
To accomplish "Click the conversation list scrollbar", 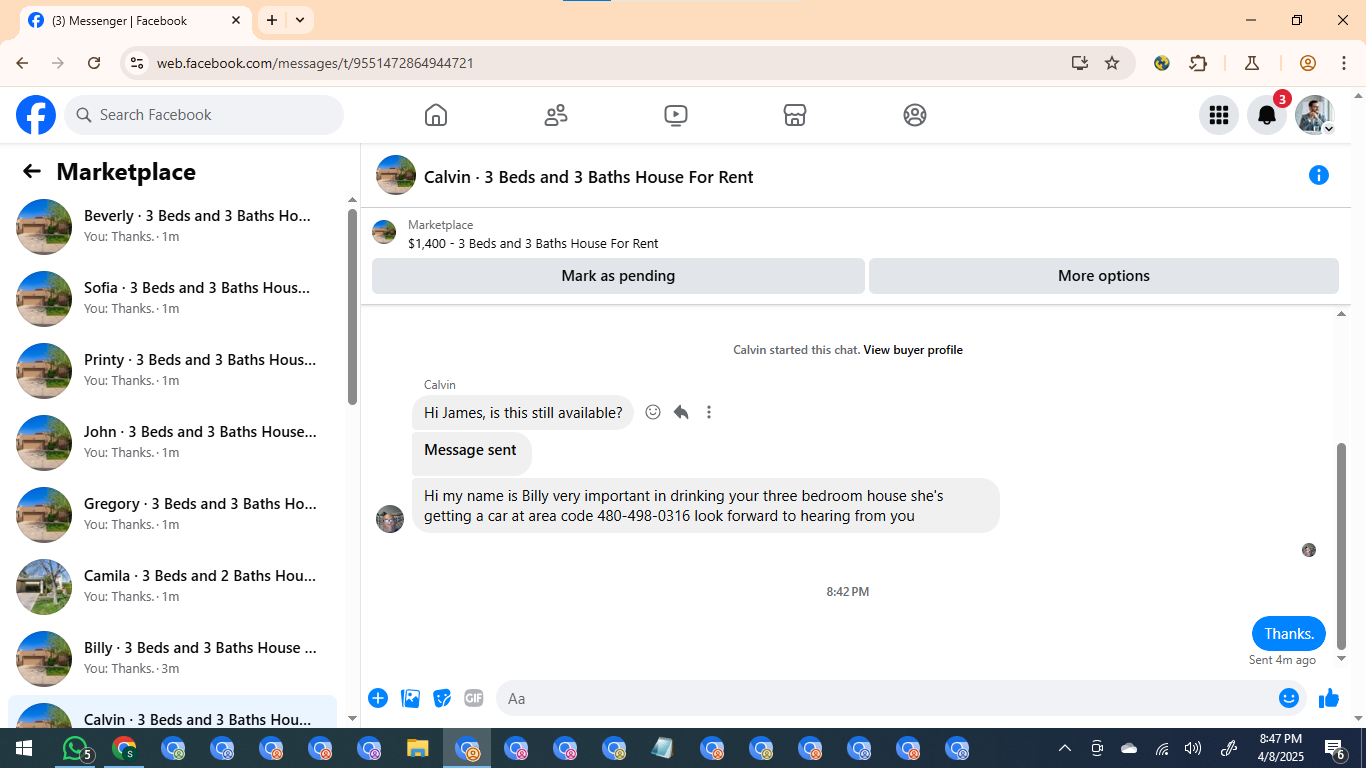I will 352,306.
